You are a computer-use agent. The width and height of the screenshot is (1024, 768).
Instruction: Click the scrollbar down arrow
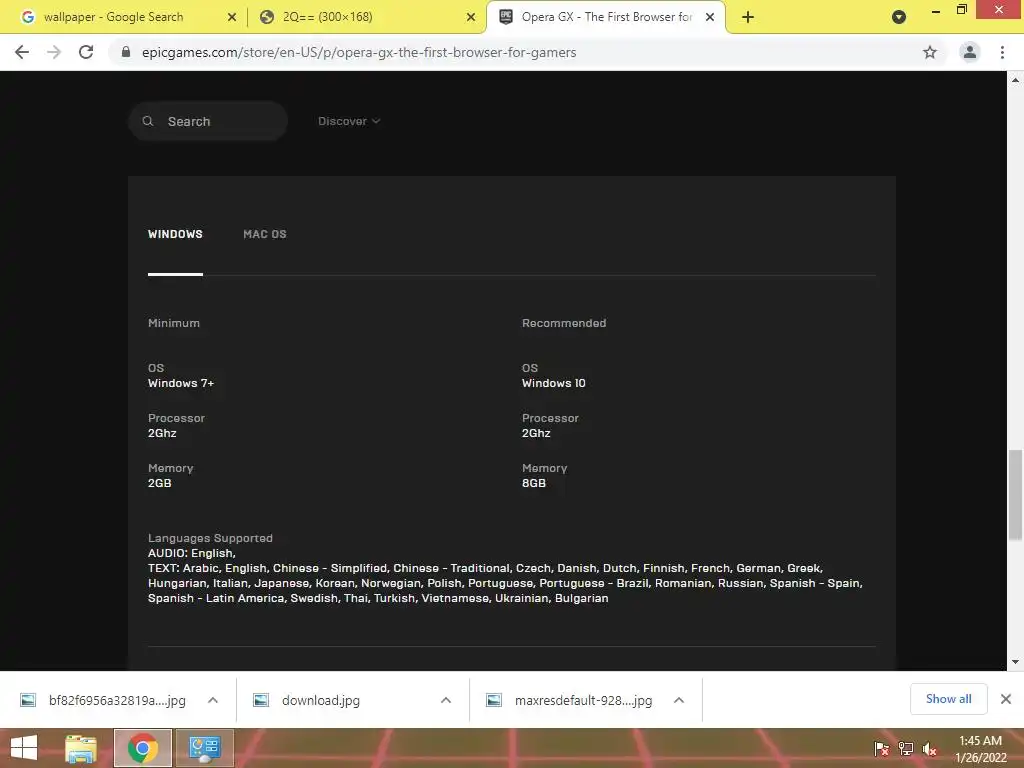pyautogui.click(x=1015, y=662)
